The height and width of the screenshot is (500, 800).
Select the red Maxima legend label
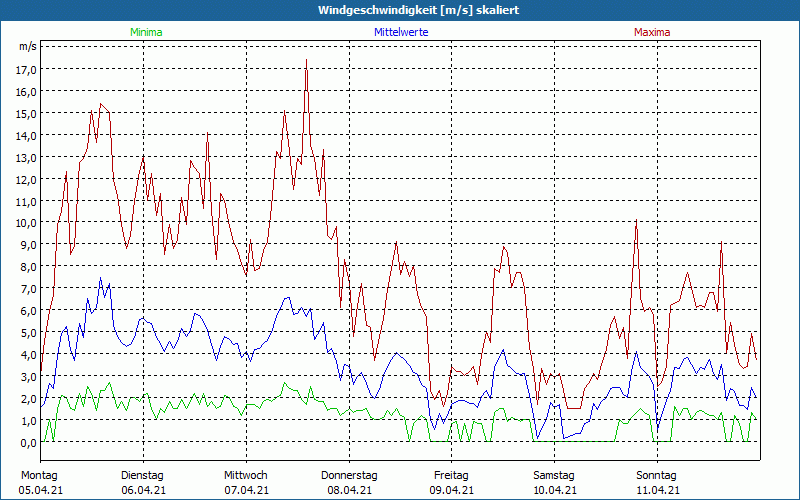tap(652, 32)
